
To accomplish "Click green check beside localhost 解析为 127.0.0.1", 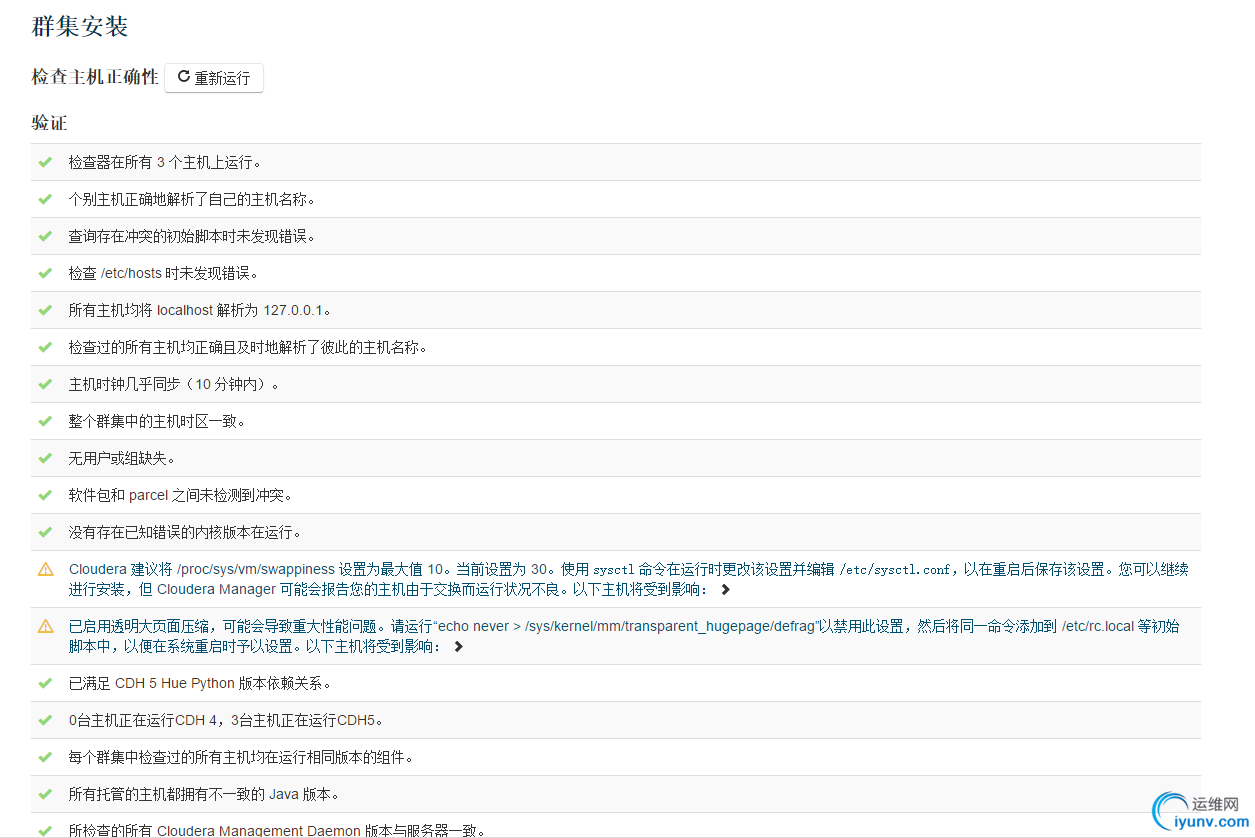I will (45, 310).
